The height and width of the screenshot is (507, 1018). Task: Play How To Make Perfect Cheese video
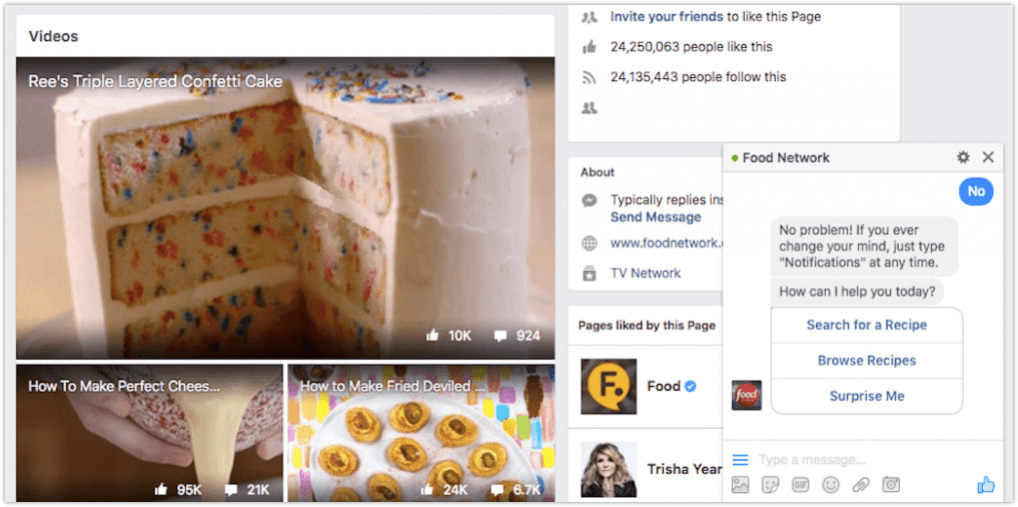pyautogui.click(x=149, y=433)
